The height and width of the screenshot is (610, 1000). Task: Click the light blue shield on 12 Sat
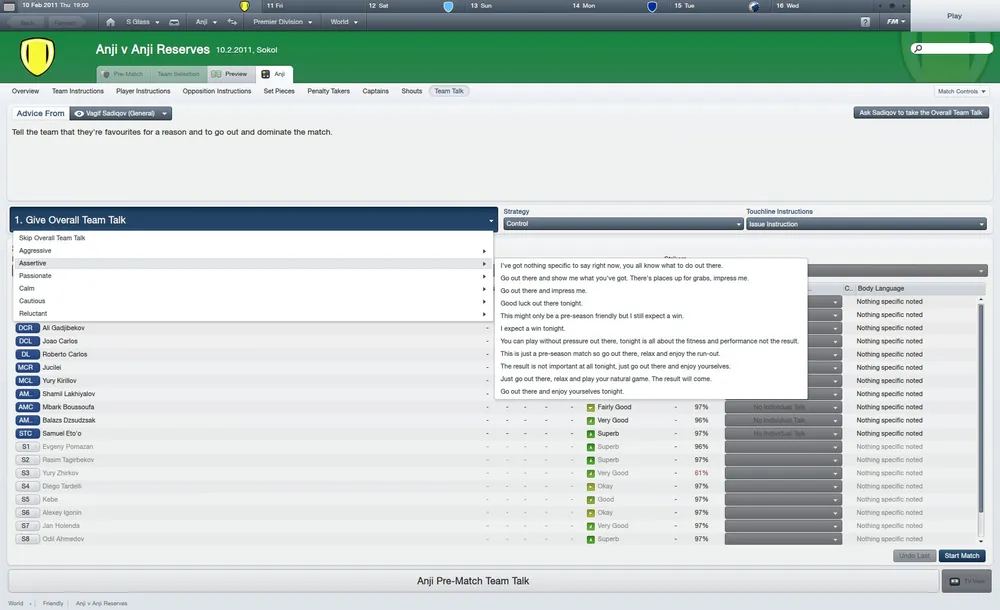click(448, 6)
